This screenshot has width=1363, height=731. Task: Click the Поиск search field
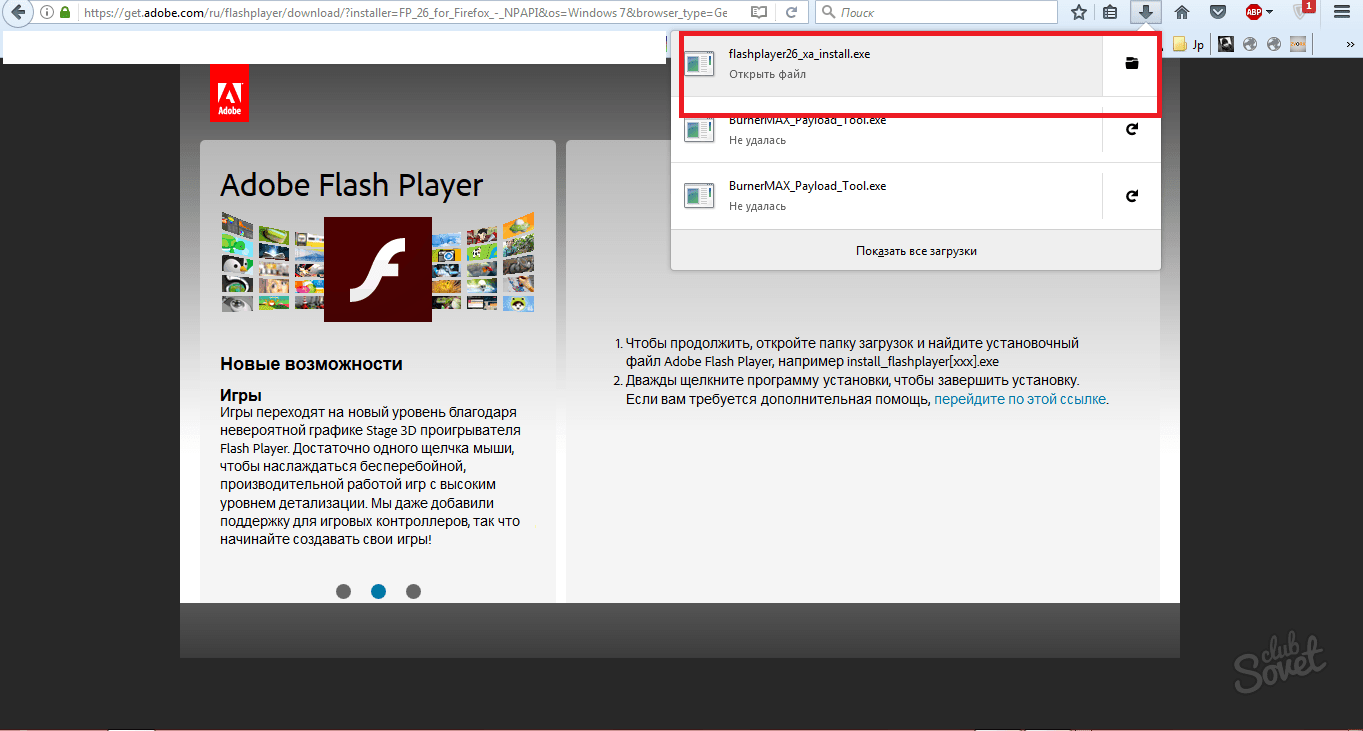click(936, 13)
